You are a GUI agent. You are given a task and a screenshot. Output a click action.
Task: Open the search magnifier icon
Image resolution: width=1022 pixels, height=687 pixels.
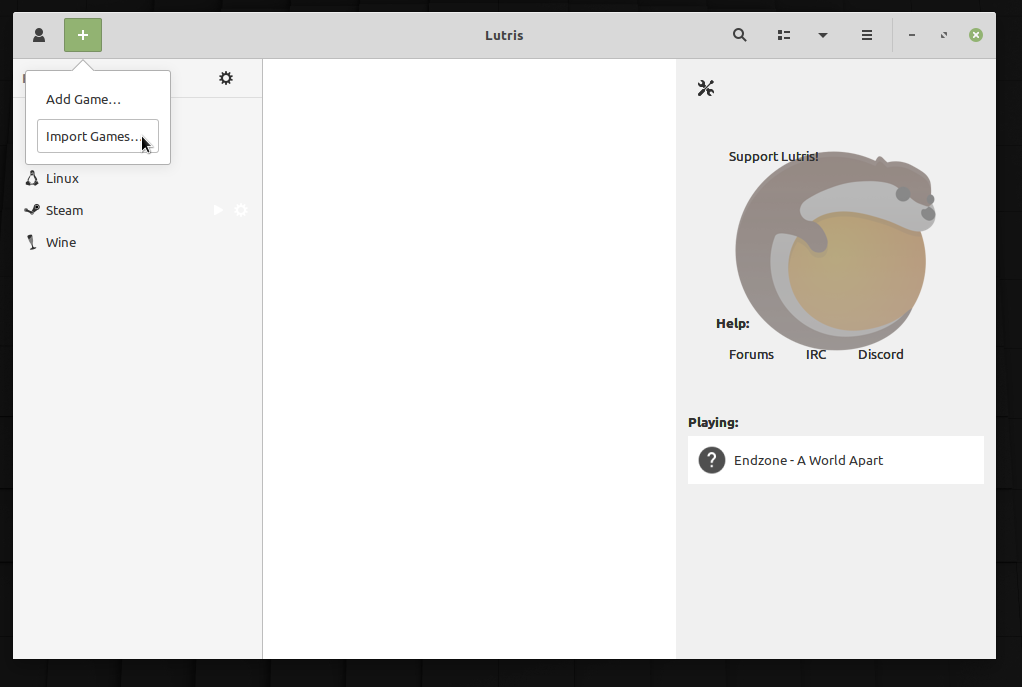pyautogui.click(x=739, y=35)
